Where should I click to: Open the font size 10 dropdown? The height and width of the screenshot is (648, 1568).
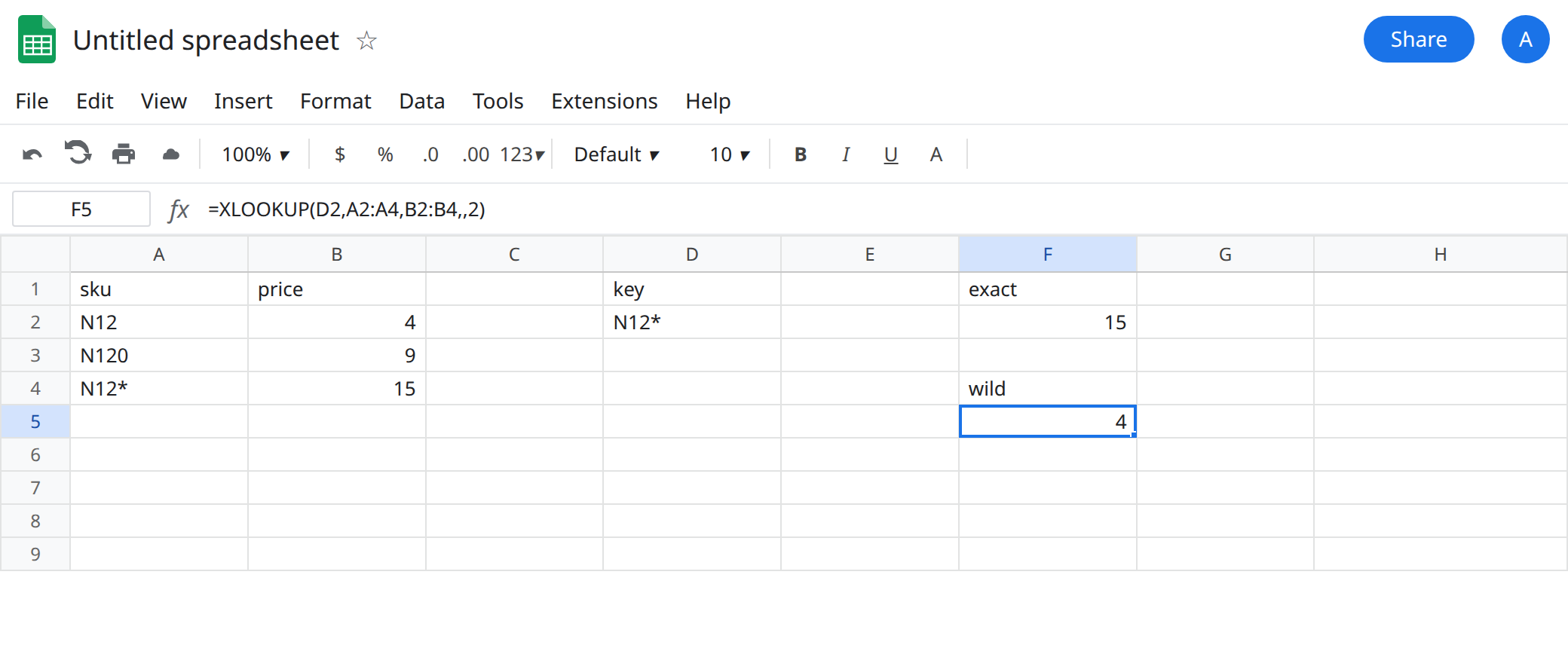tap(730, 154)
